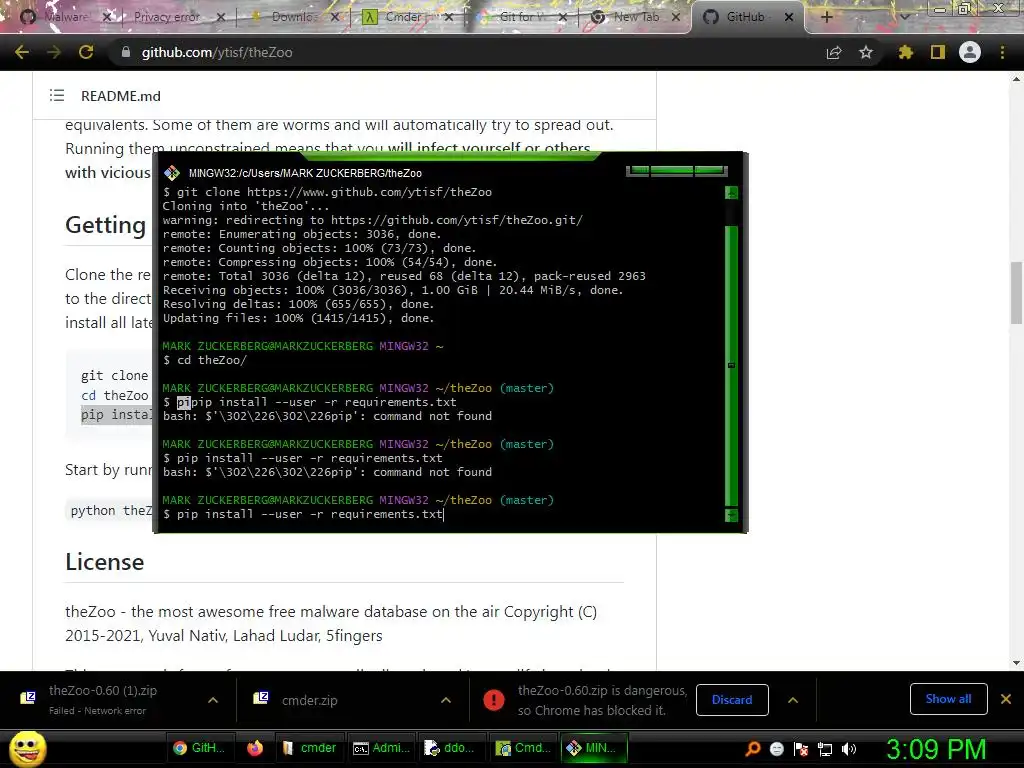Click the terminal scrollbar down arrow
The image size is (1024, 768).
tap(731, 515)
